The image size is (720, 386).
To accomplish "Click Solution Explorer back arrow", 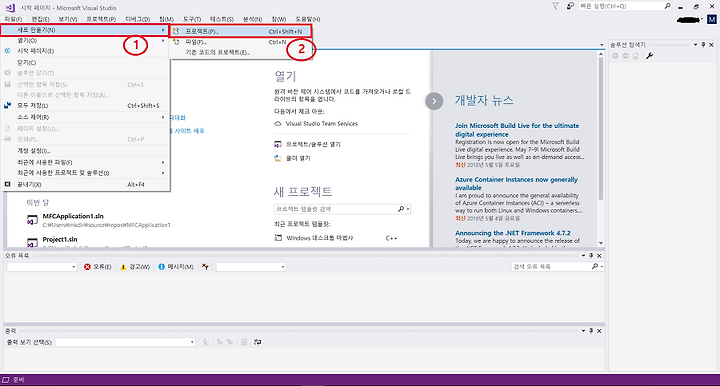I will [x=615, y=56].
